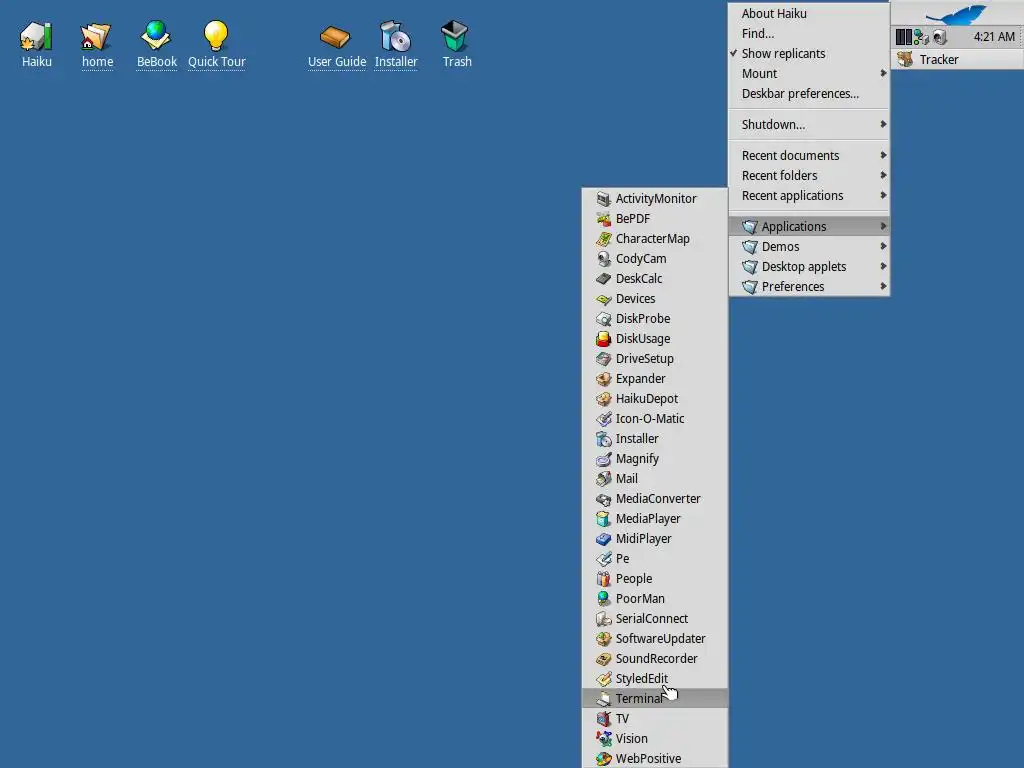Launch DiskUsage from the list
This screenshot has width=1024, height=768.
click(x=655, y=338)
